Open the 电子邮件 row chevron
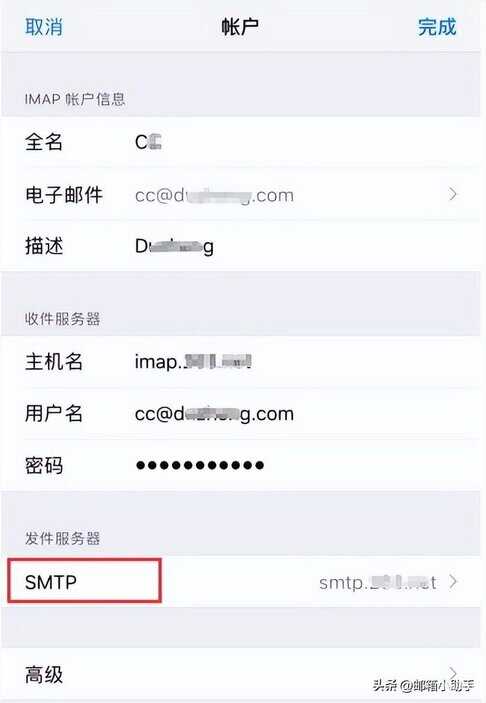486x703 pixels. [x=453, y=194]
